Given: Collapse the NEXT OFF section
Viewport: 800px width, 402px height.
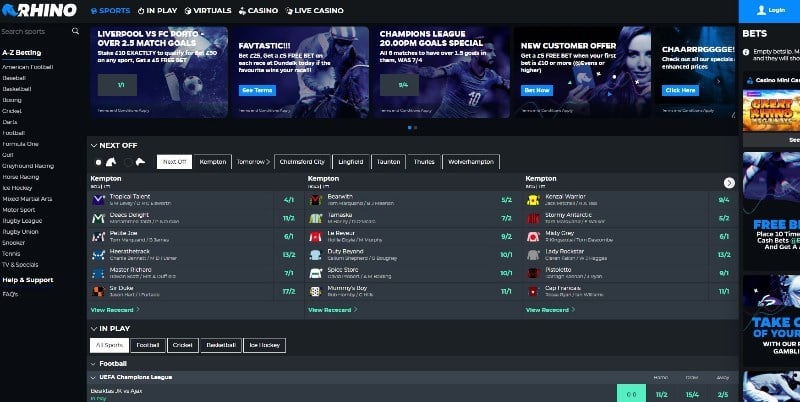Looking at the screenshot, I should (94, 145).
